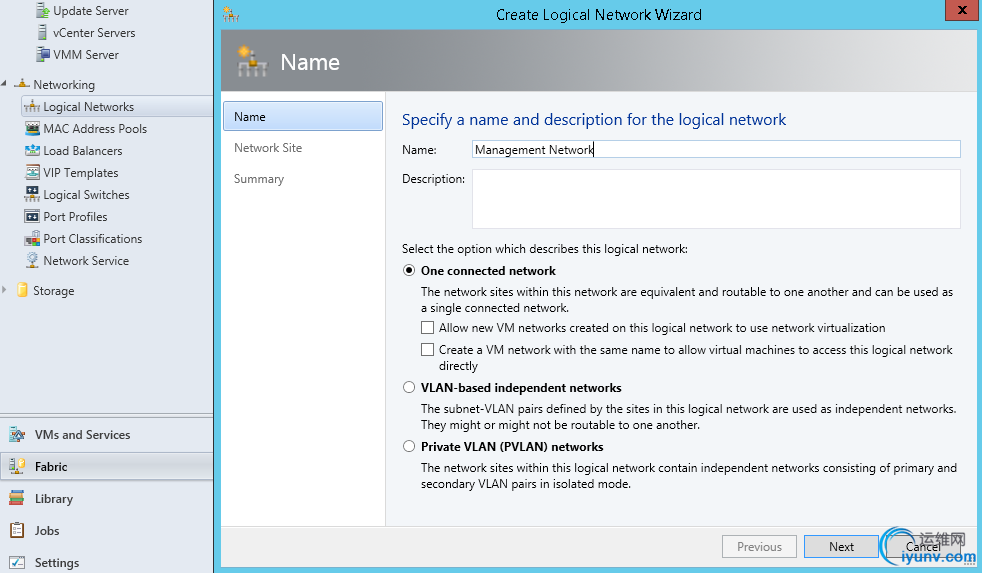Select Logical Networks tree item
982x573 pixels.
[117, 106]
